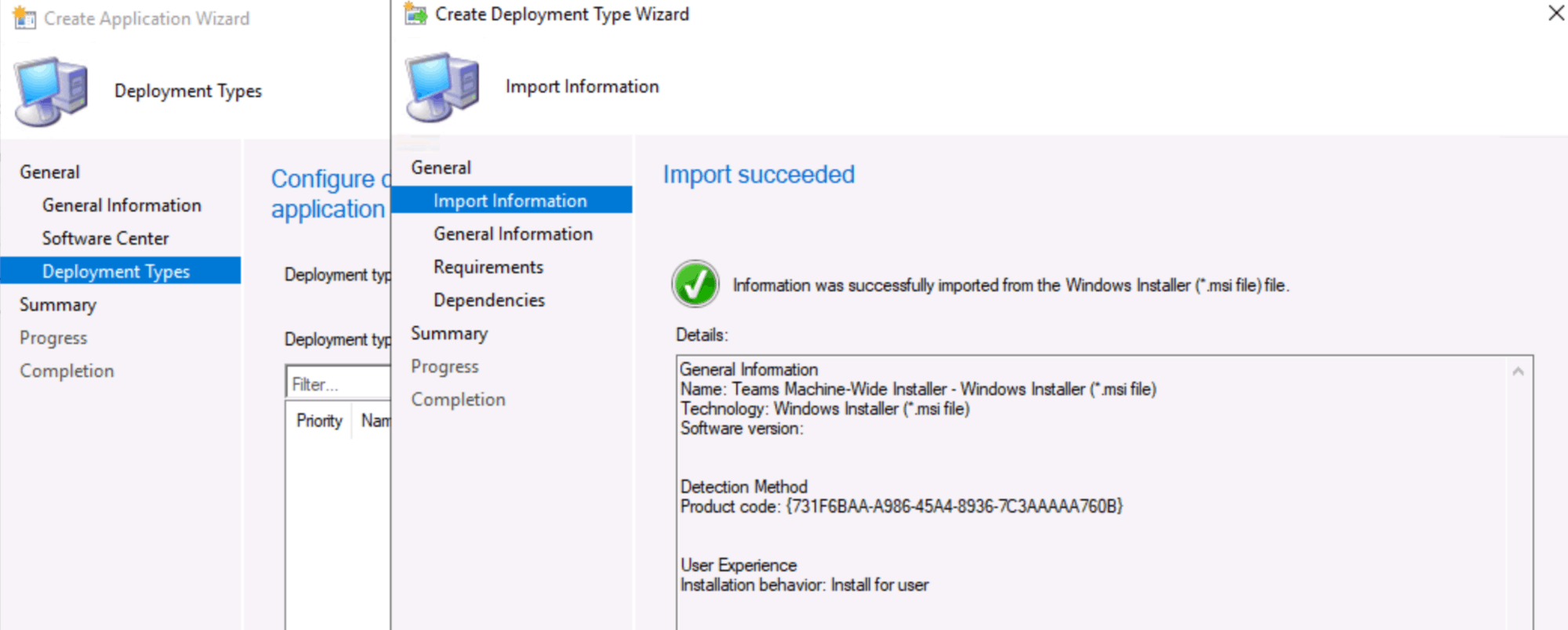This screenshot has width=1568, height=630.
Task: Click the successfully imported information message
Action: click(x=1011, y=285)
